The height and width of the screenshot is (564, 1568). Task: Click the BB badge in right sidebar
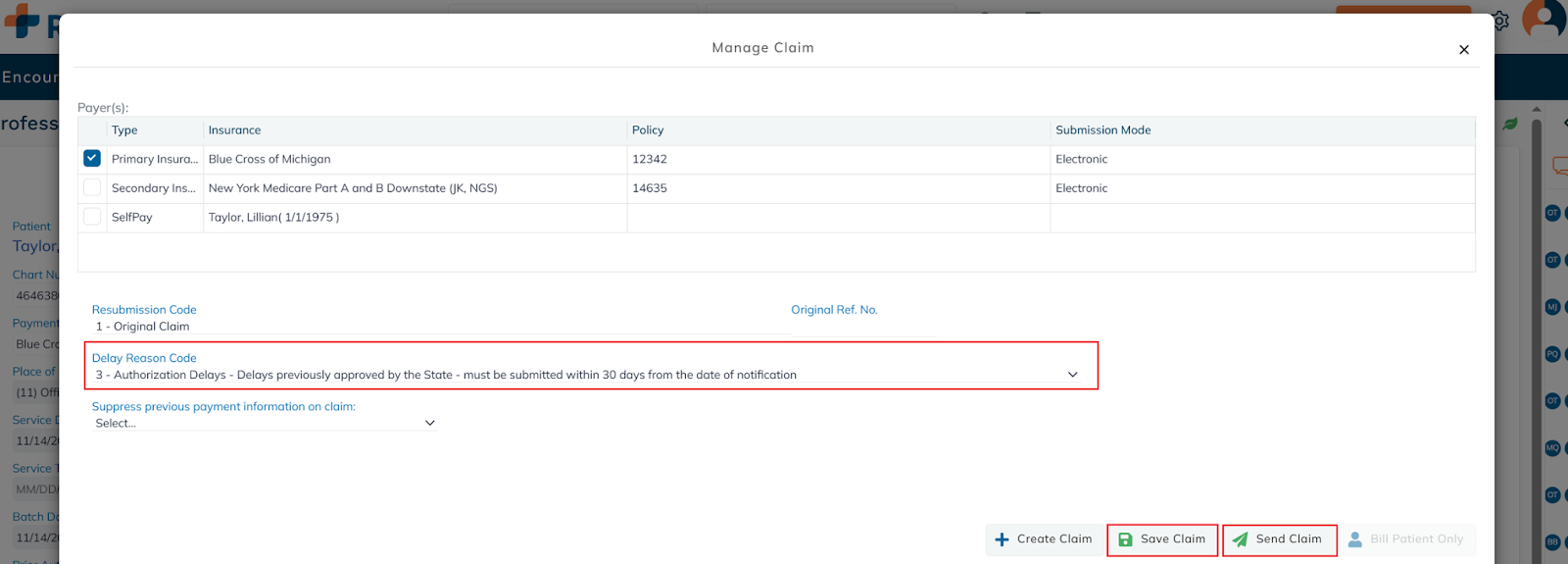pyautogui.click(x=1552, y=541)
